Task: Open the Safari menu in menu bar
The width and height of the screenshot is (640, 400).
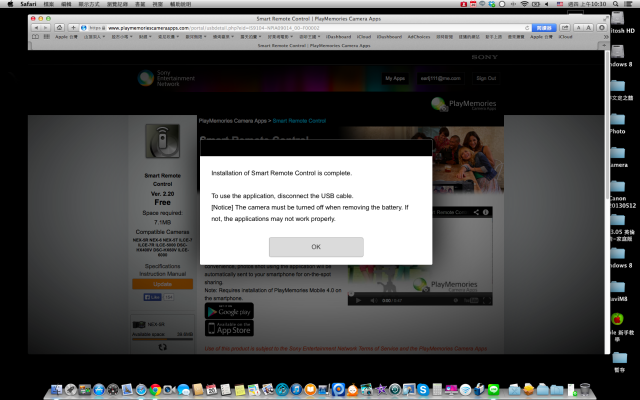Action: click(x=28, y=4)
